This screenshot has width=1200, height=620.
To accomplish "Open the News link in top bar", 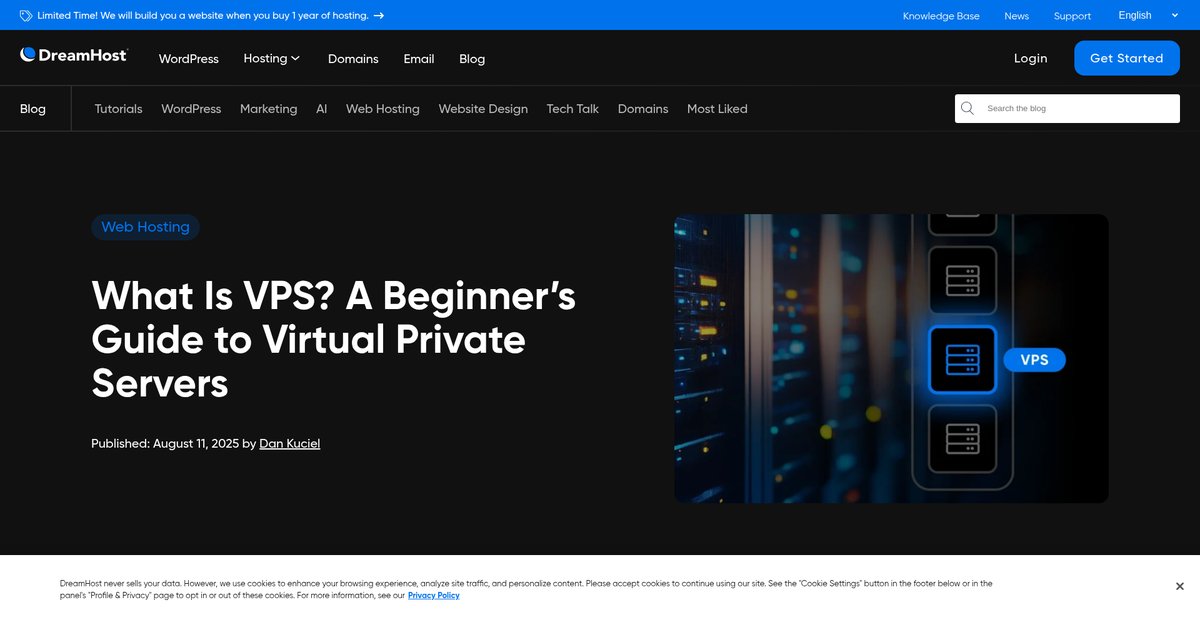I will [1016, 16].
